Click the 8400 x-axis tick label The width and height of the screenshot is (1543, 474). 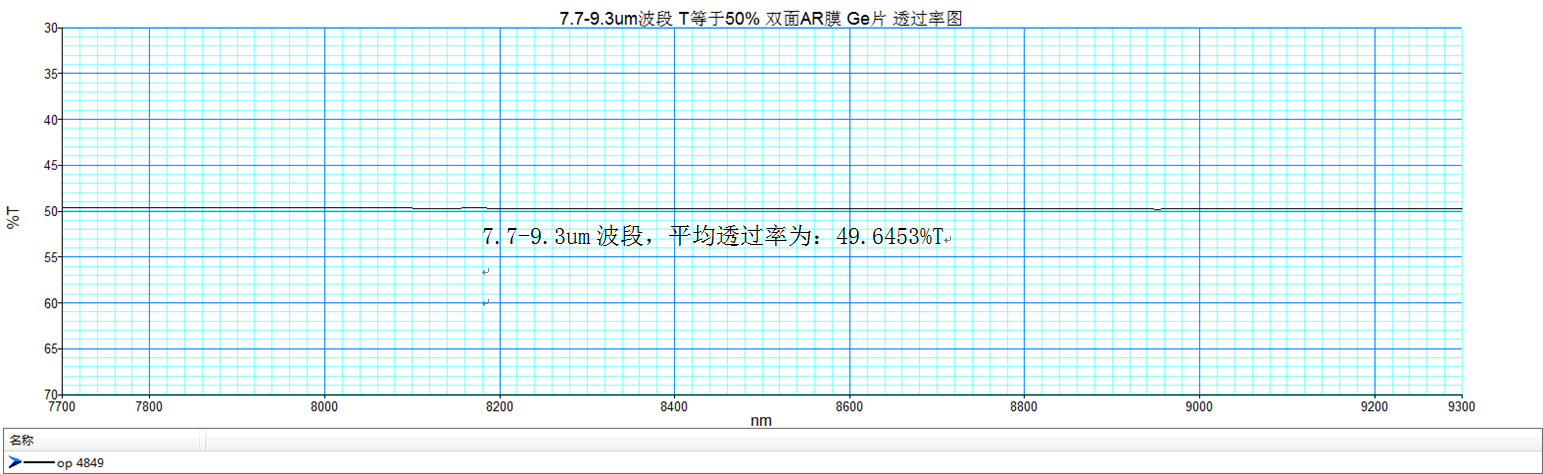tap(674, 406)
